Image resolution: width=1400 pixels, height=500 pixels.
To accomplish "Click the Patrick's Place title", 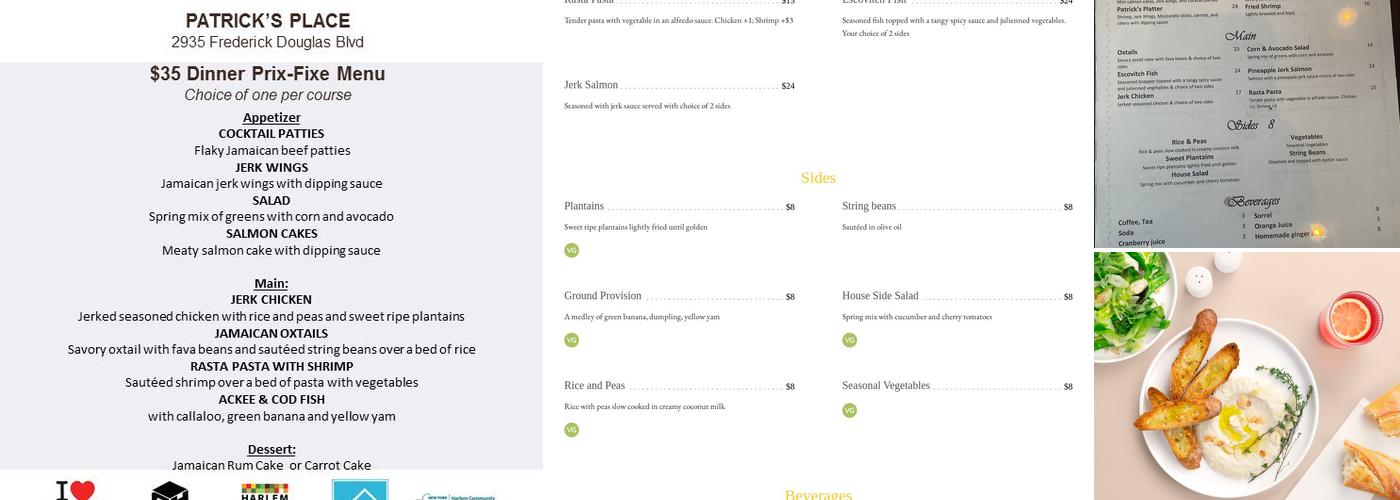I will [x=268, y=20].
